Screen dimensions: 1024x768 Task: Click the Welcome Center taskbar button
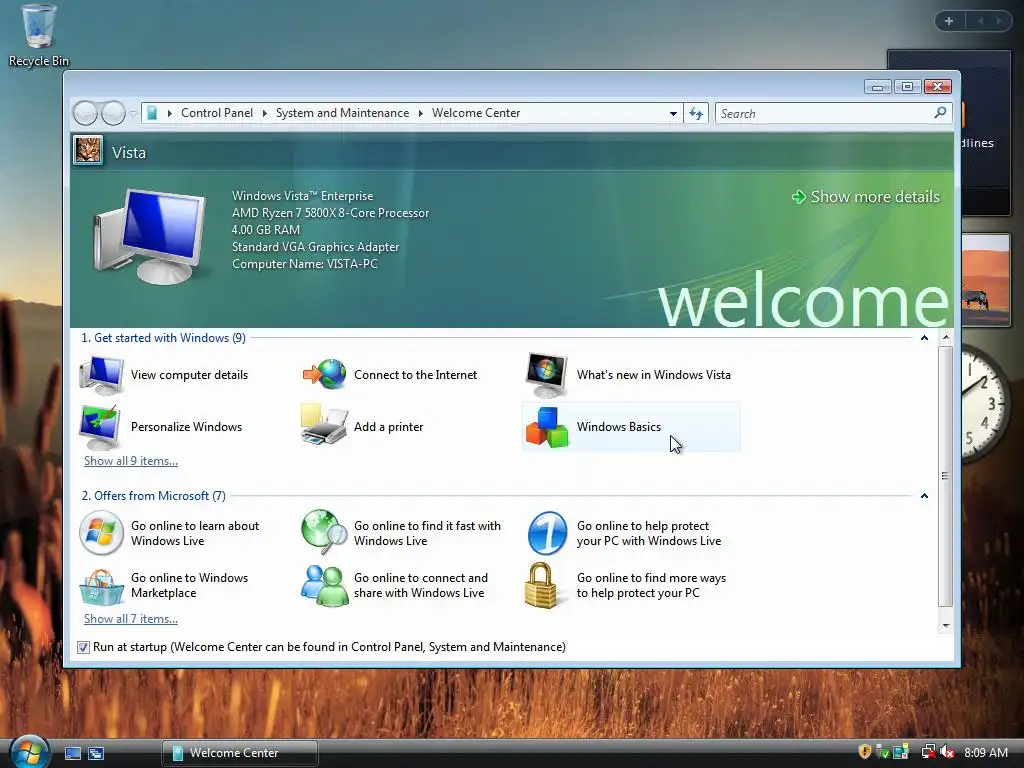click(x=240, y=753)
